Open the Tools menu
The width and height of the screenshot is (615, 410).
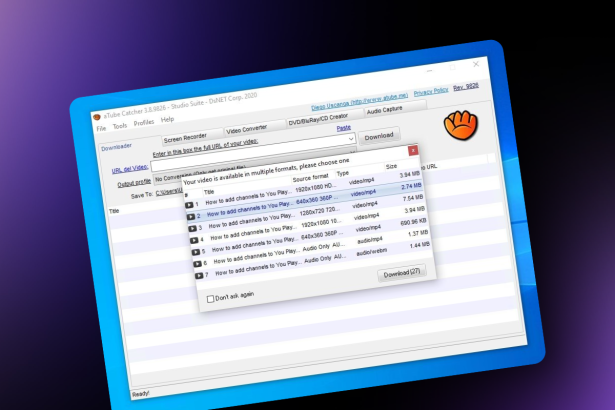click(120, 126)
